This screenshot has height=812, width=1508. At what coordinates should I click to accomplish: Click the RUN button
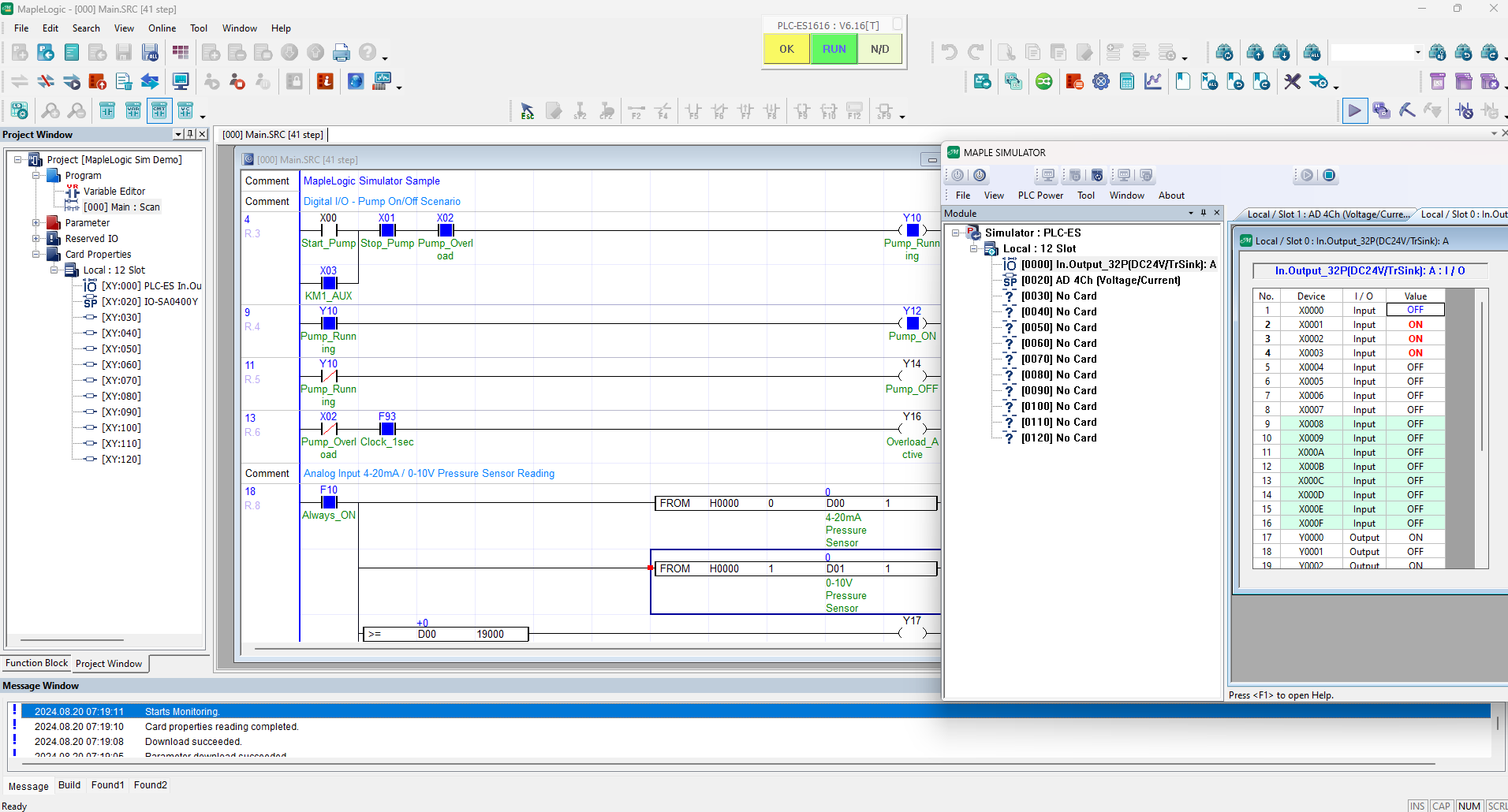(833, 48)
